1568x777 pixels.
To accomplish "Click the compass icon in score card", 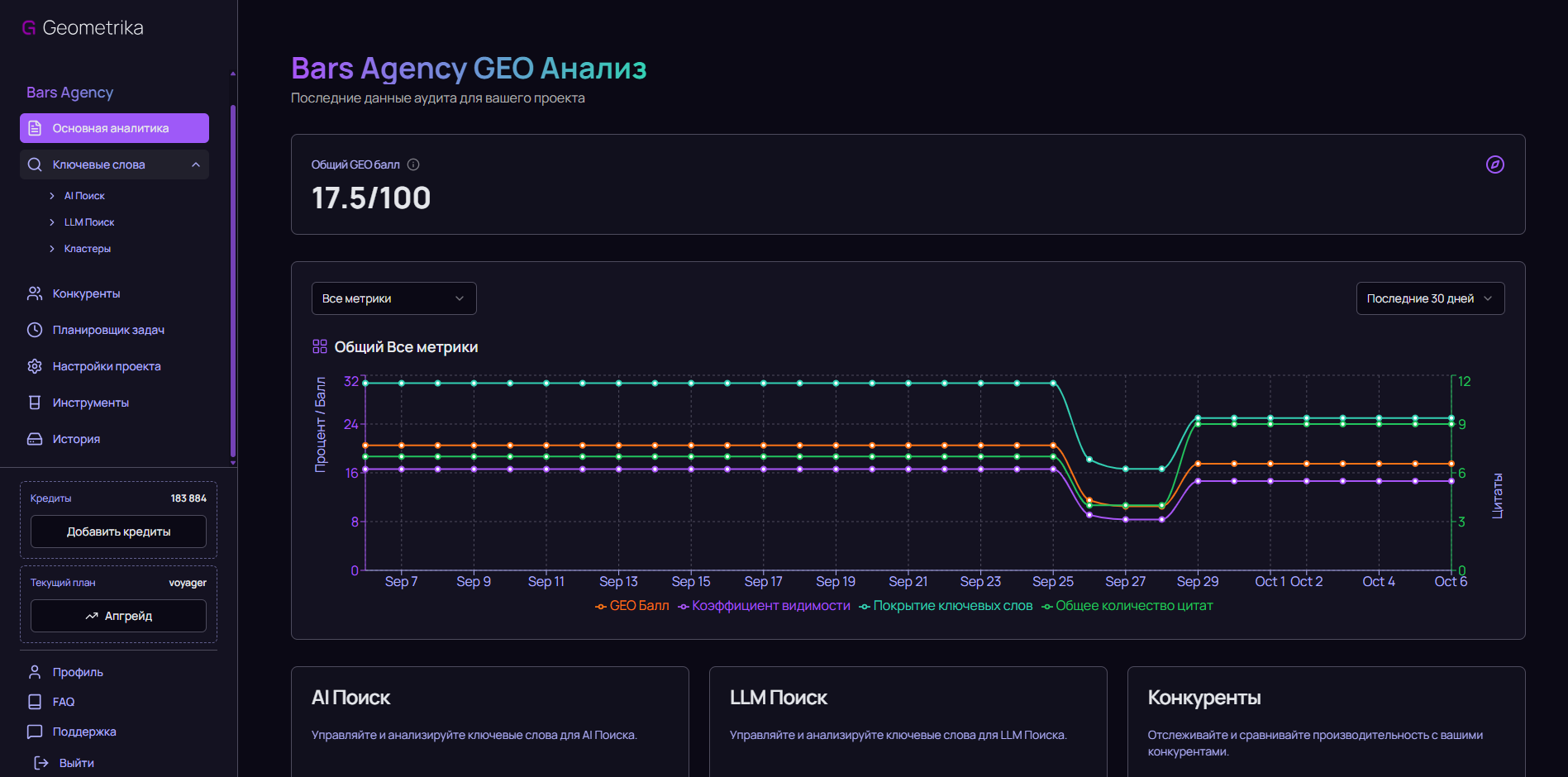I will [x=1494, y=164].
